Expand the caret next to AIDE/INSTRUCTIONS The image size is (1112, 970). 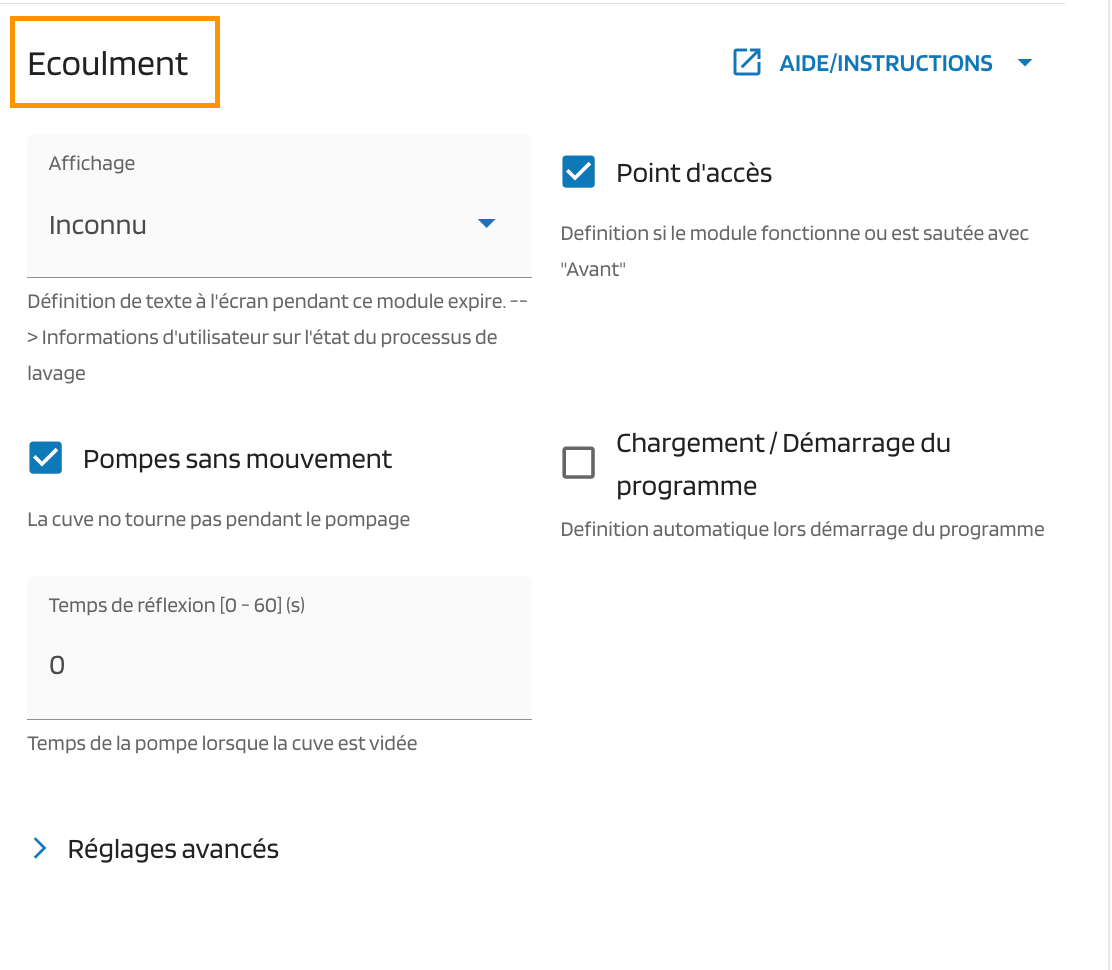(x=1024, y=63)
